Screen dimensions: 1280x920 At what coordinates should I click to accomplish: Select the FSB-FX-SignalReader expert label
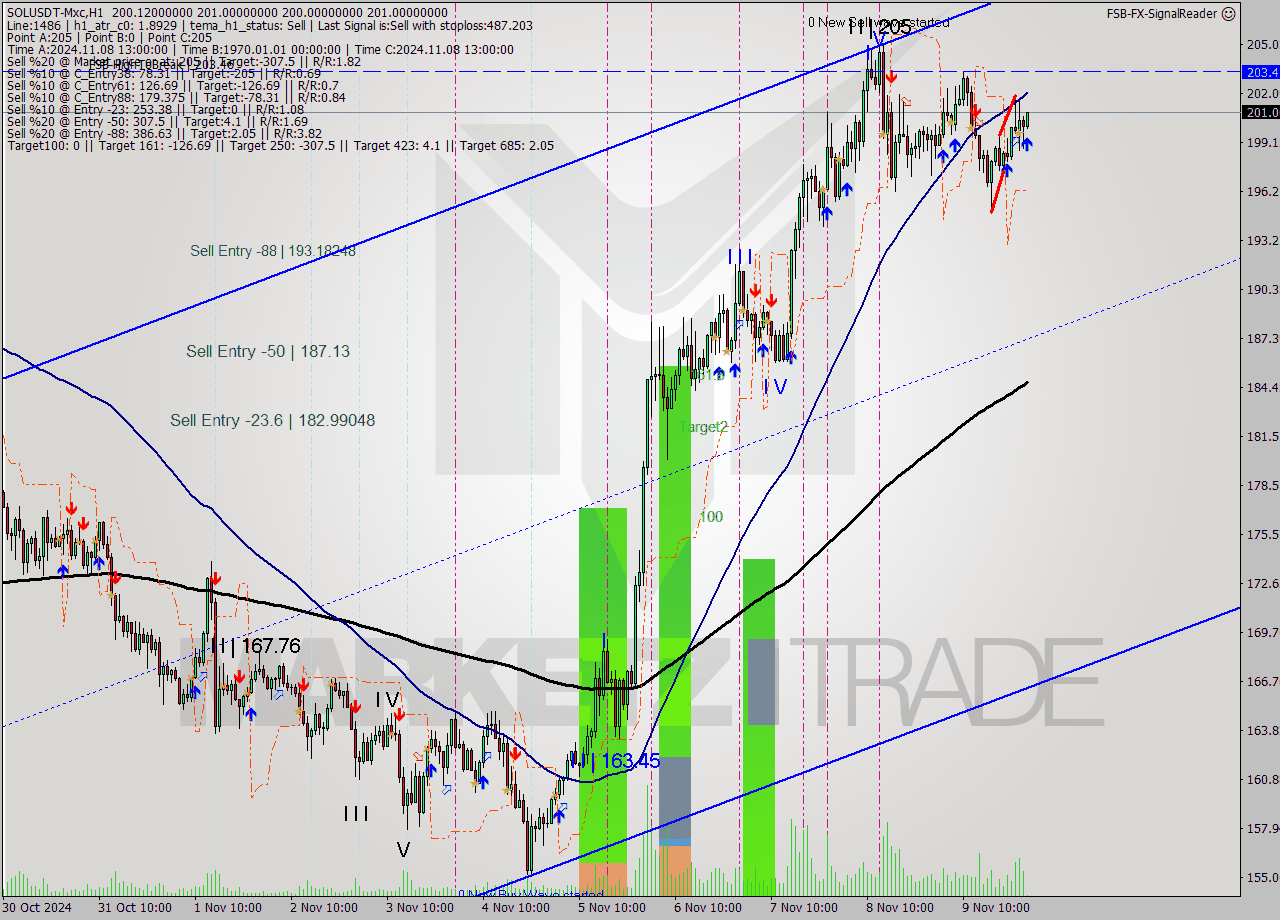coord(1162,13)
